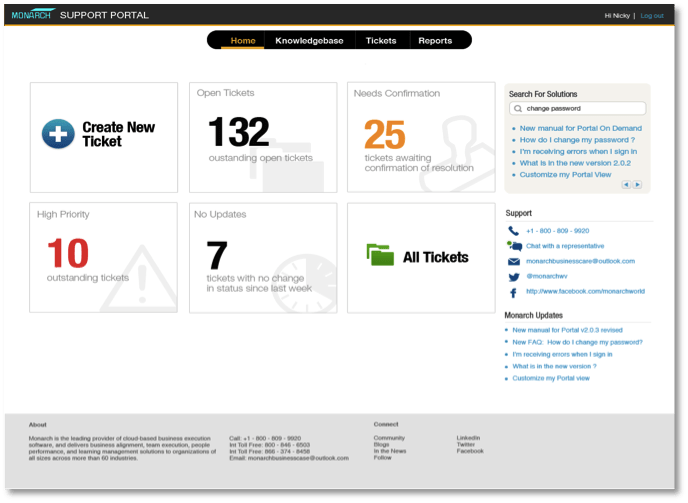Click the phone icon under Support

point(513,231)
